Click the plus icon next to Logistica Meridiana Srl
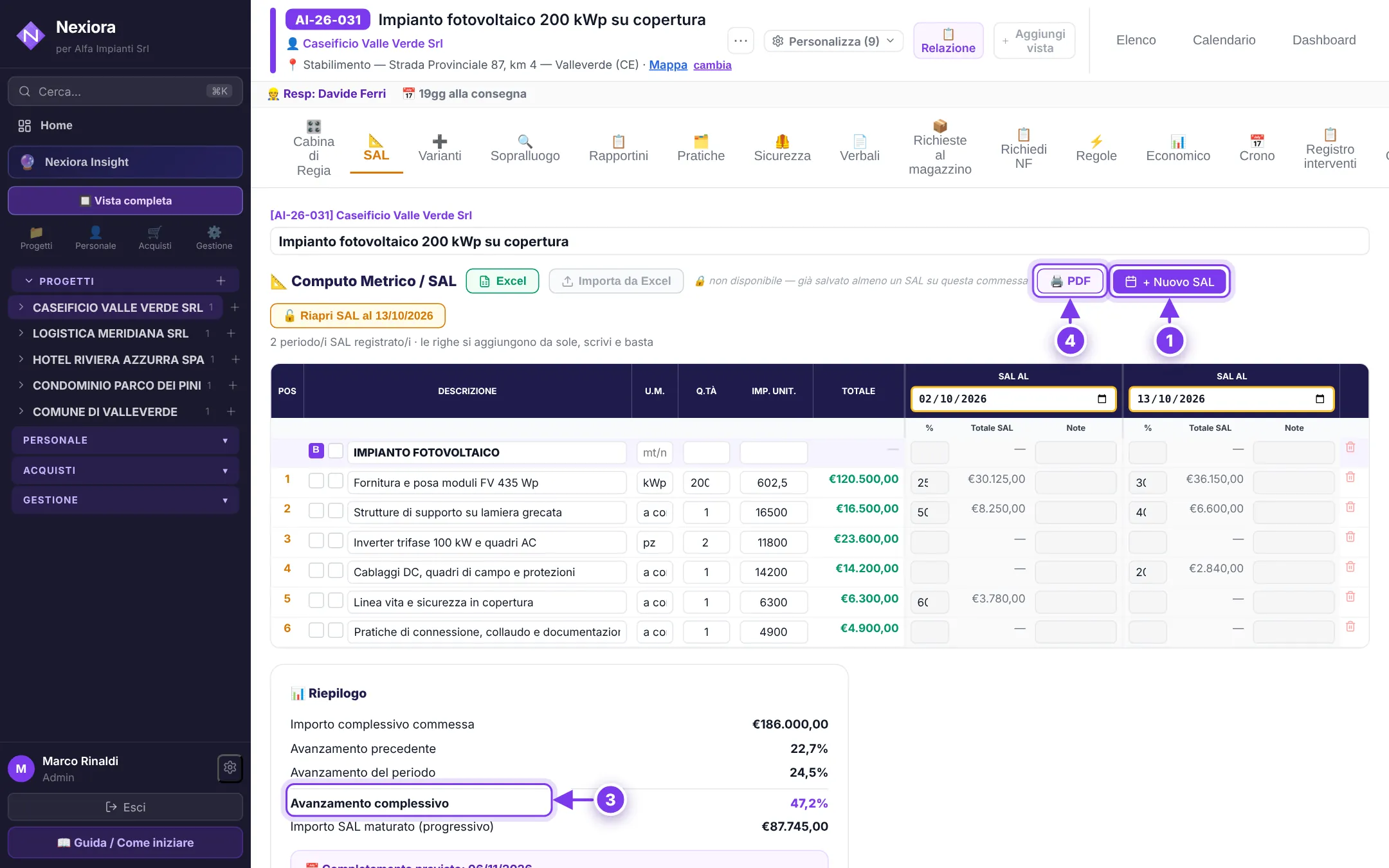This screenshot has height=868, width=1389. 231,333
